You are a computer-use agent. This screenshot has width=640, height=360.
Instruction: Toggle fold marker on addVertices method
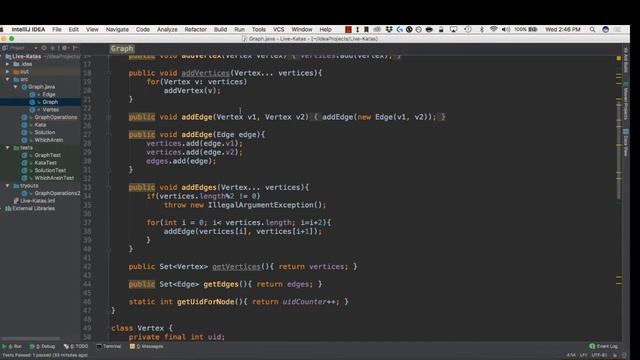tap(109, 73)
